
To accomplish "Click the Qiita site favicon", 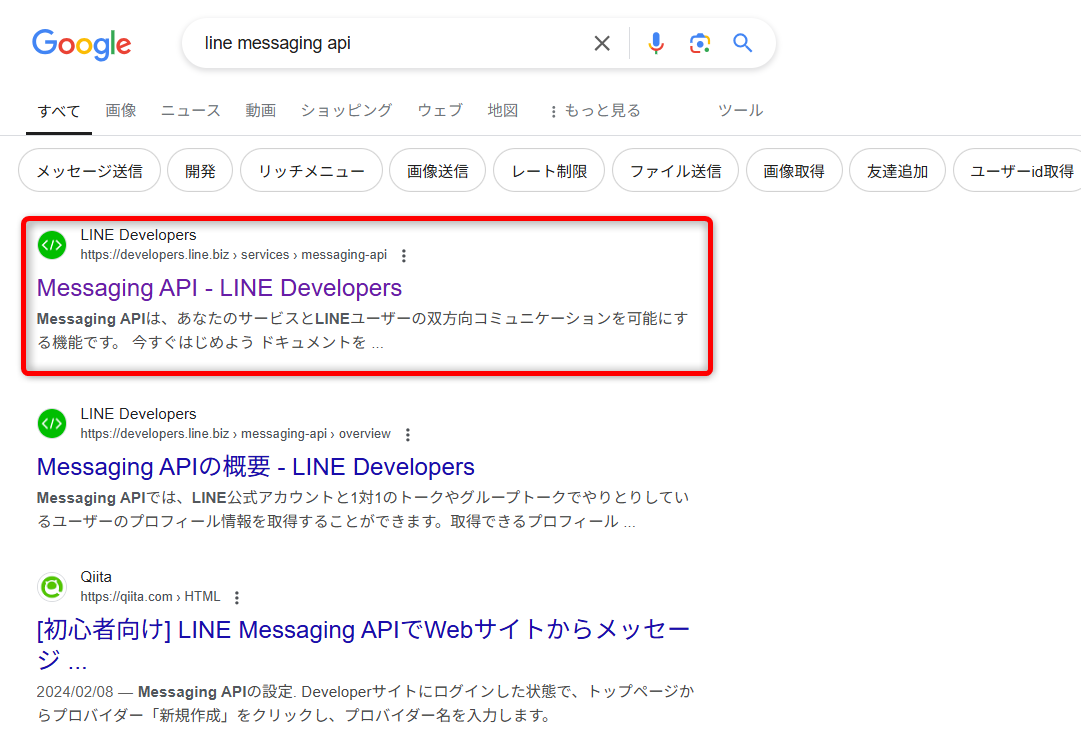I will tap(51, 586).
